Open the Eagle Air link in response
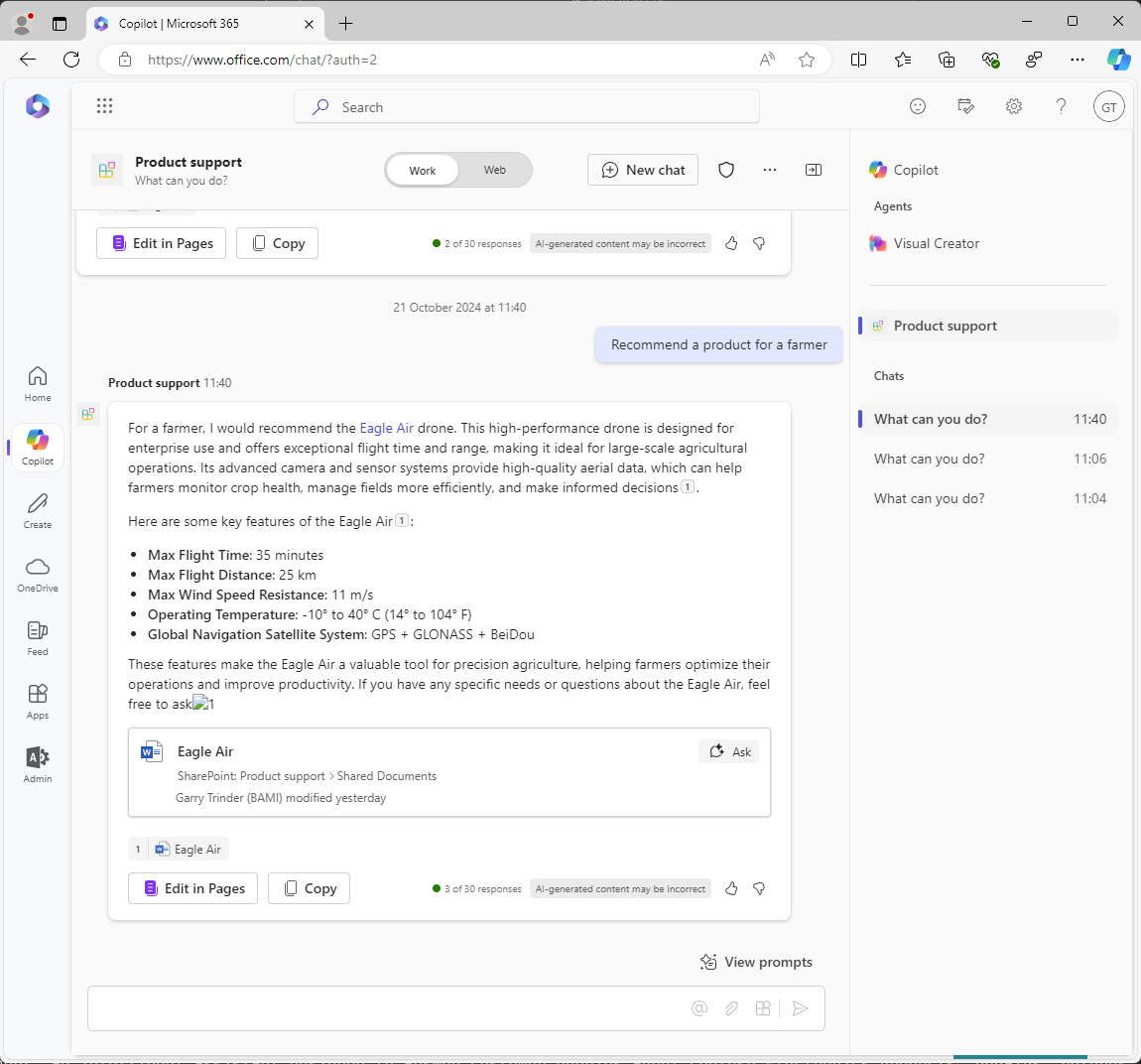Viewport: 1141px width, 1064px height. pyautogui.click(x=386, y=428)
